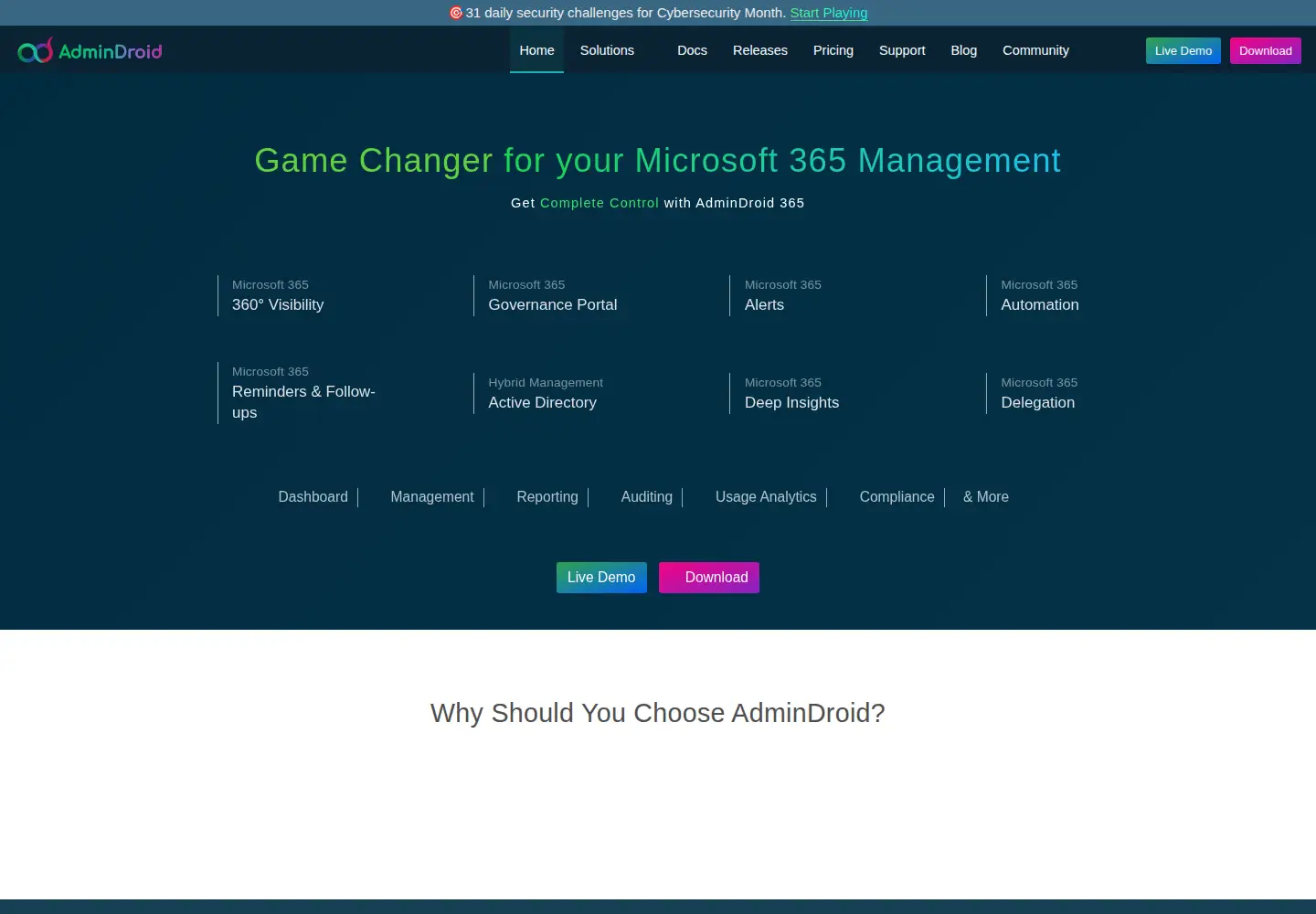Go to Releases page

point(759,50)
